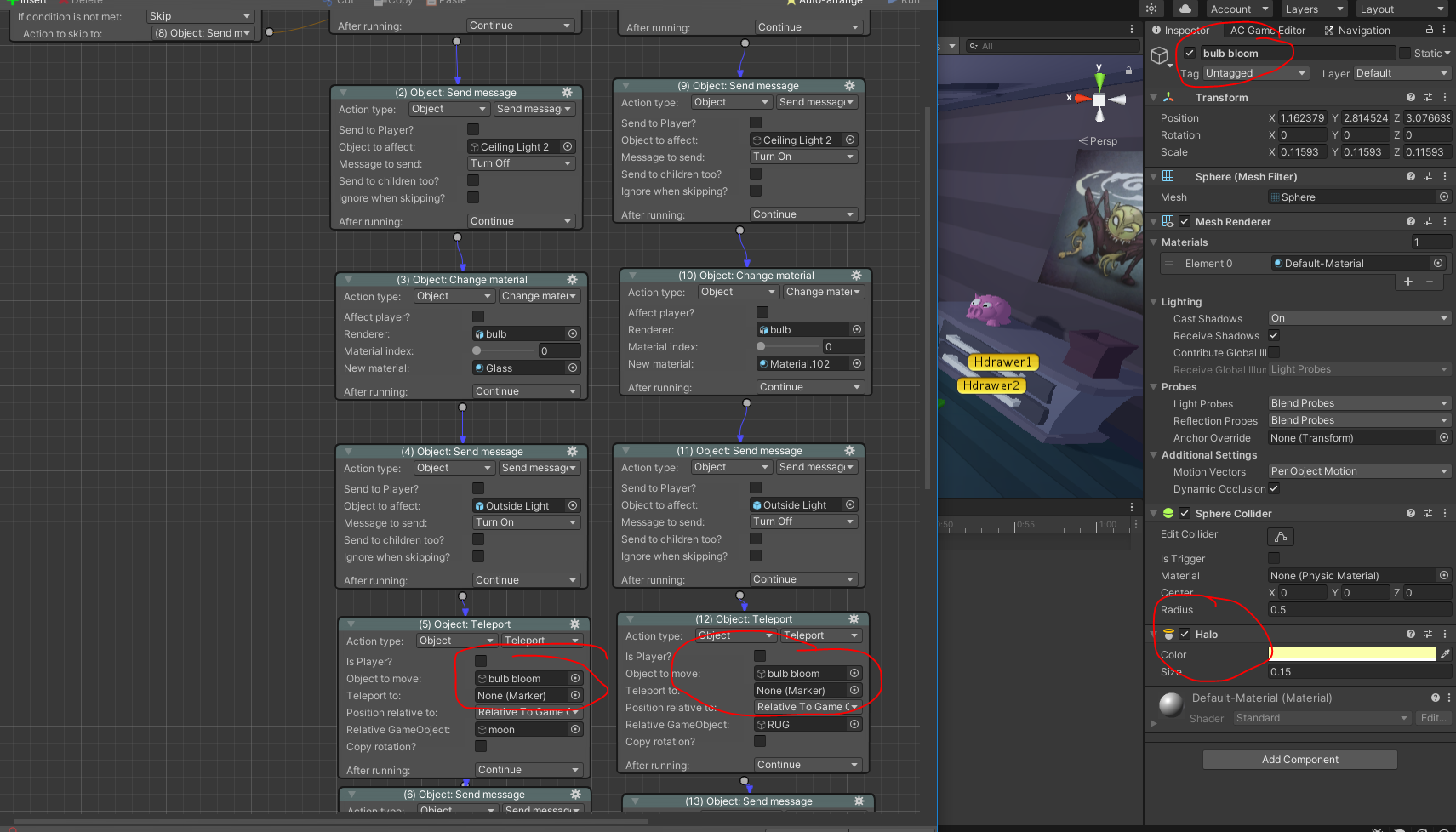Image resolution: width=1456 pixels, height=832 pixels.
Task: Switch to the Inspector tab
Action: coord(1180,31)
